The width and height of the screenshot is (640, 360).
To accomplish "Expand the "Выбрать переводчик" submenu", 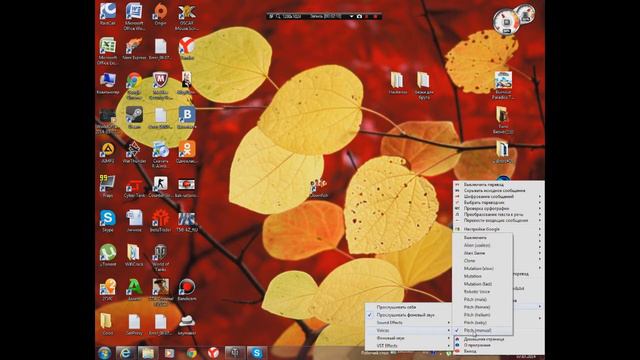I will tap(499, 202).
